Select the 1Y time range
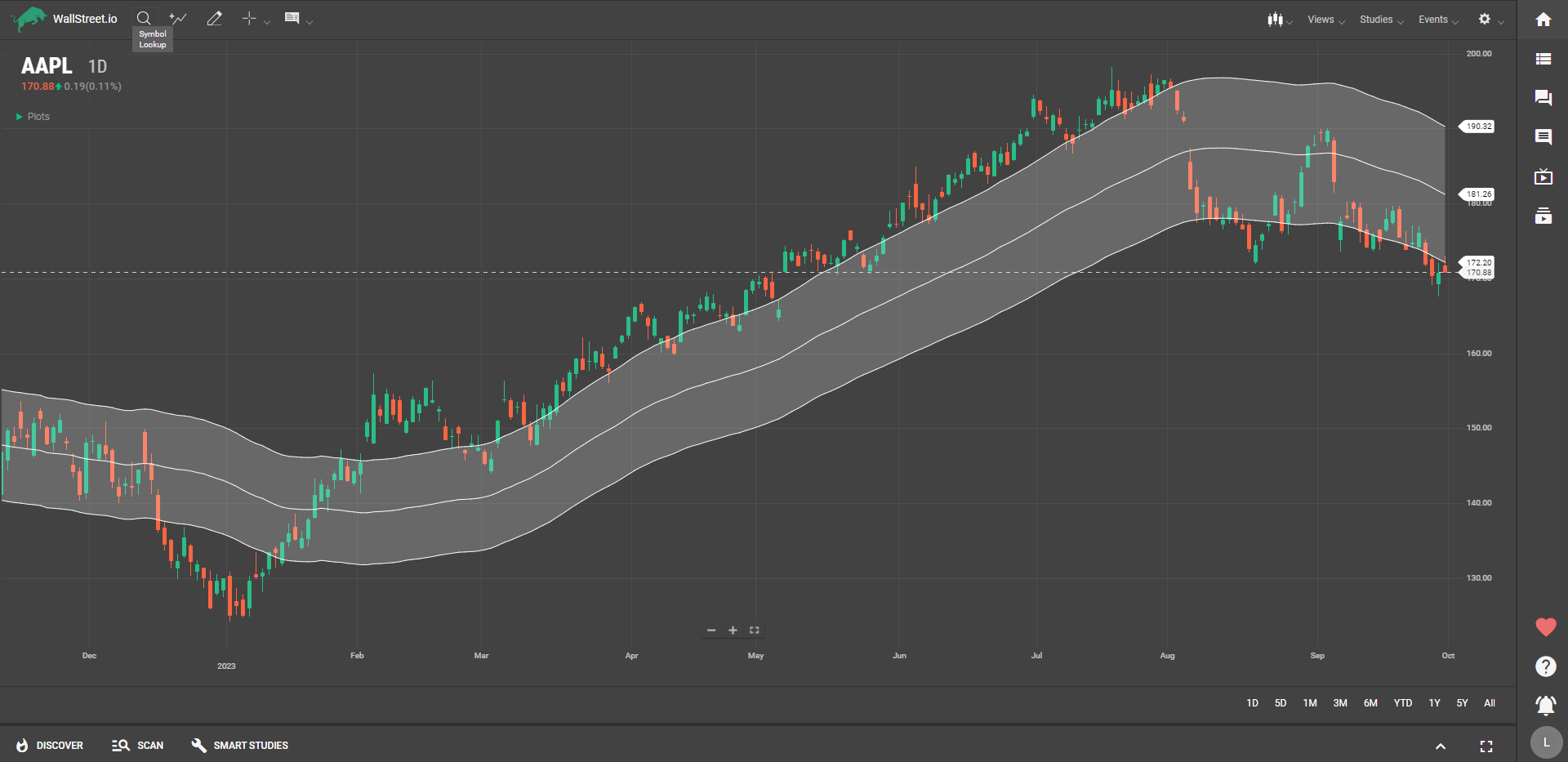This screenshot has height=762, width=1568. tap(1434, 703)
